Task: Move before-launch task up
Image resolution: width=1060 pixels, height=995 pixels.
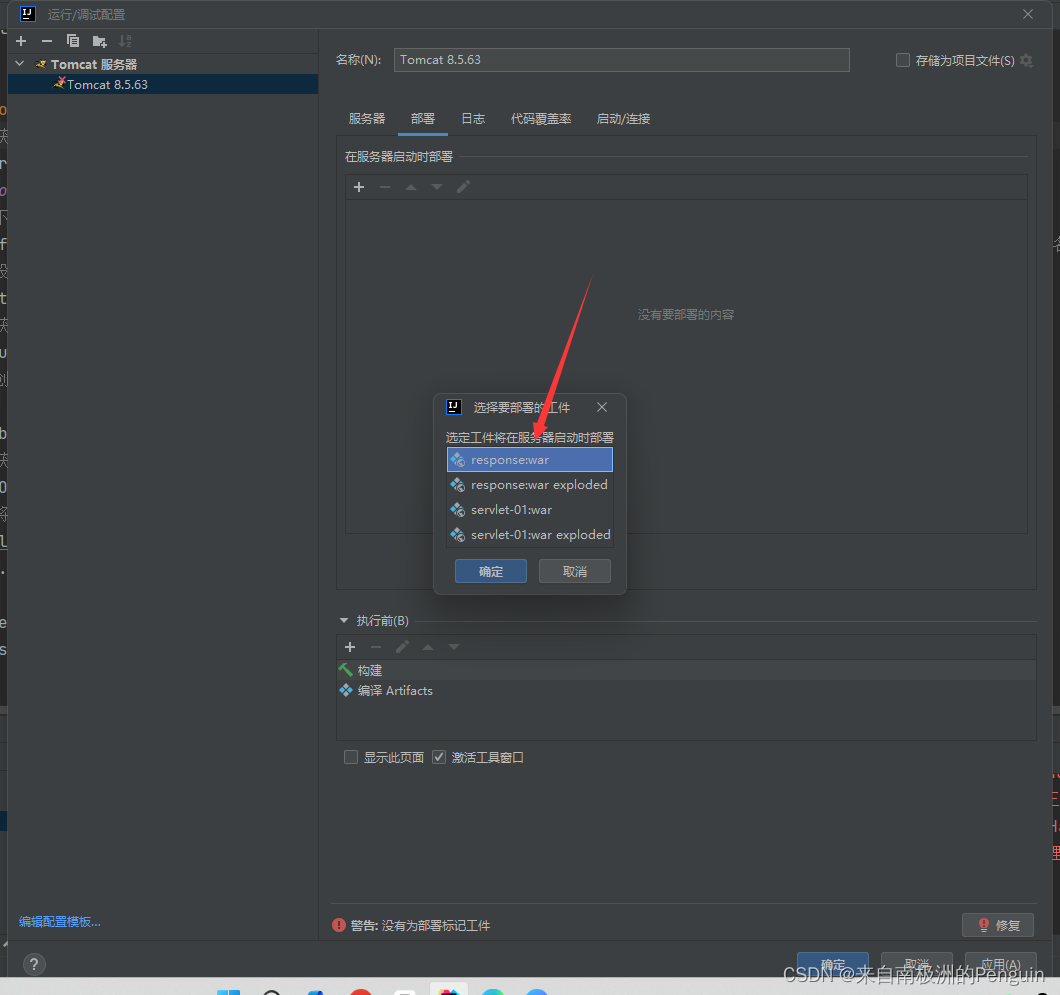Action: [428, 647]
